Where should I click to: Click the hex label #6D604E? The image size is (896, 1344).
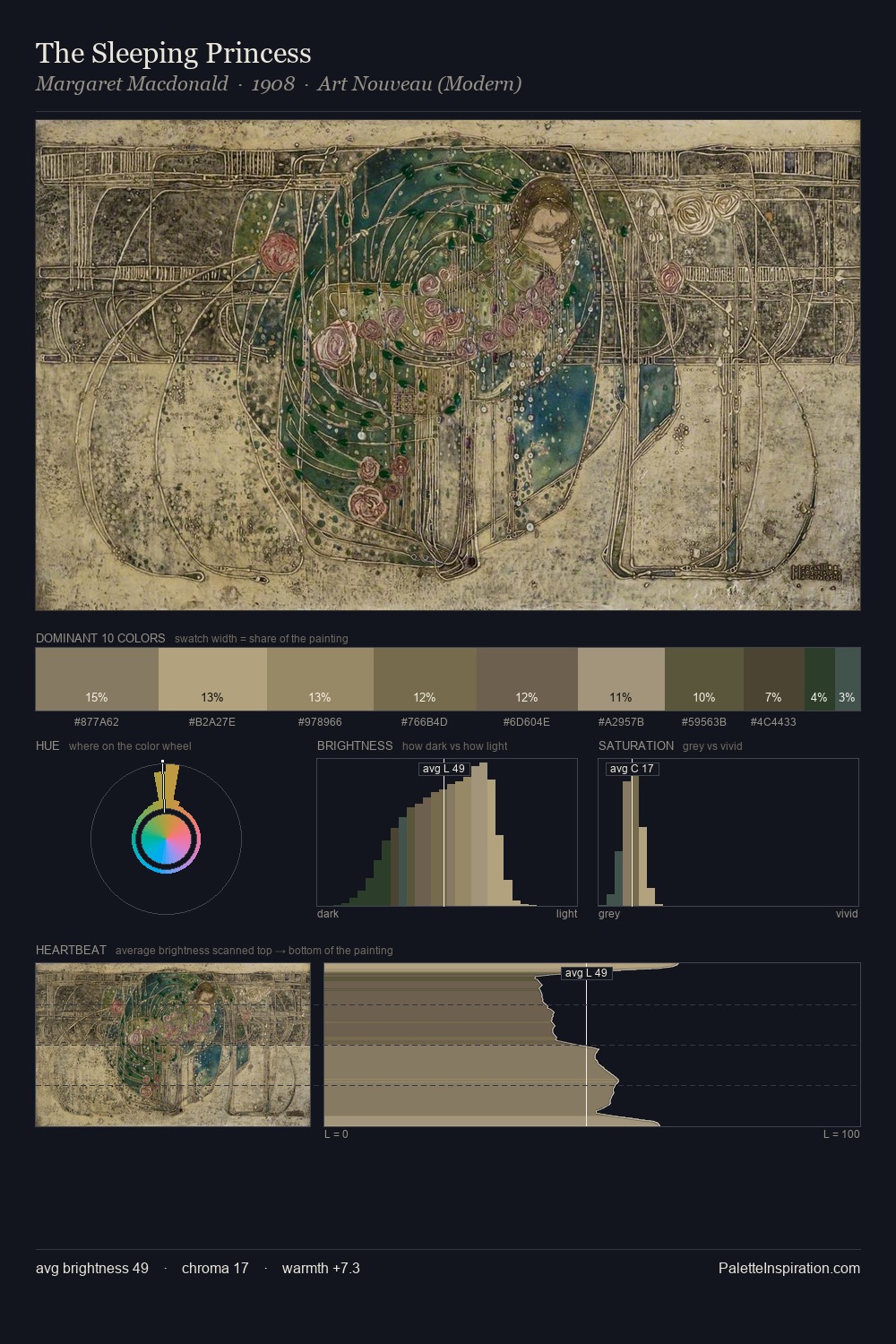pyautogui.click(x=527, y=722)
